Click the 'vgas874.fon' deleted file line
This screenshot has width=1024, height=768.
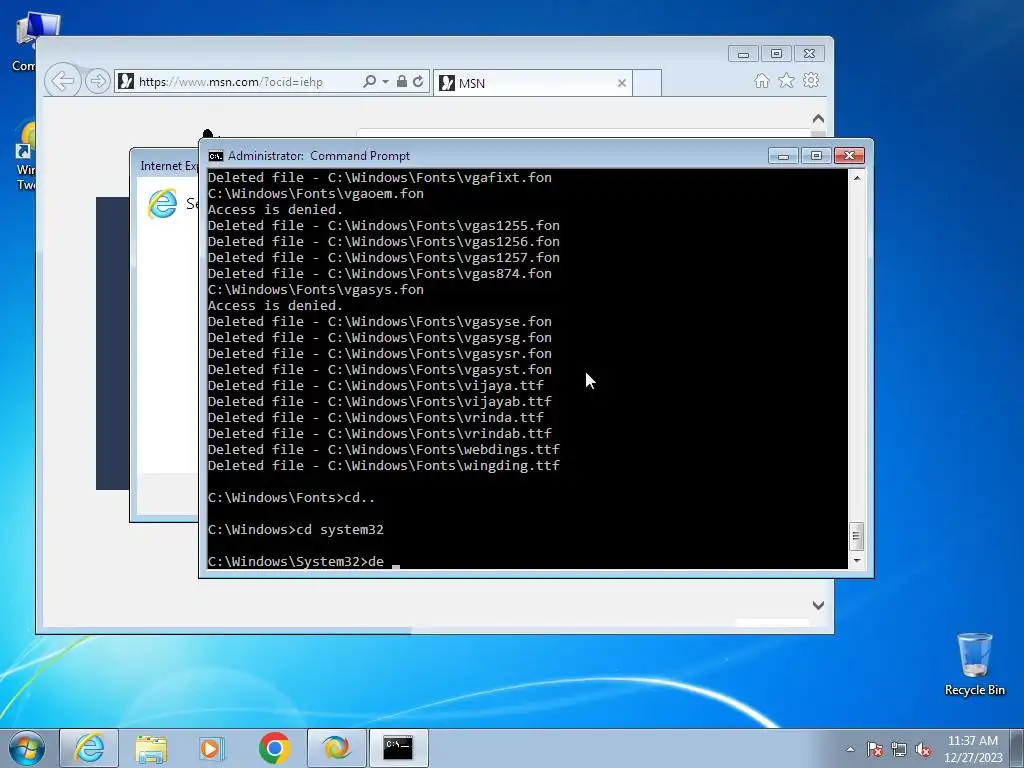tap(379, 274)
